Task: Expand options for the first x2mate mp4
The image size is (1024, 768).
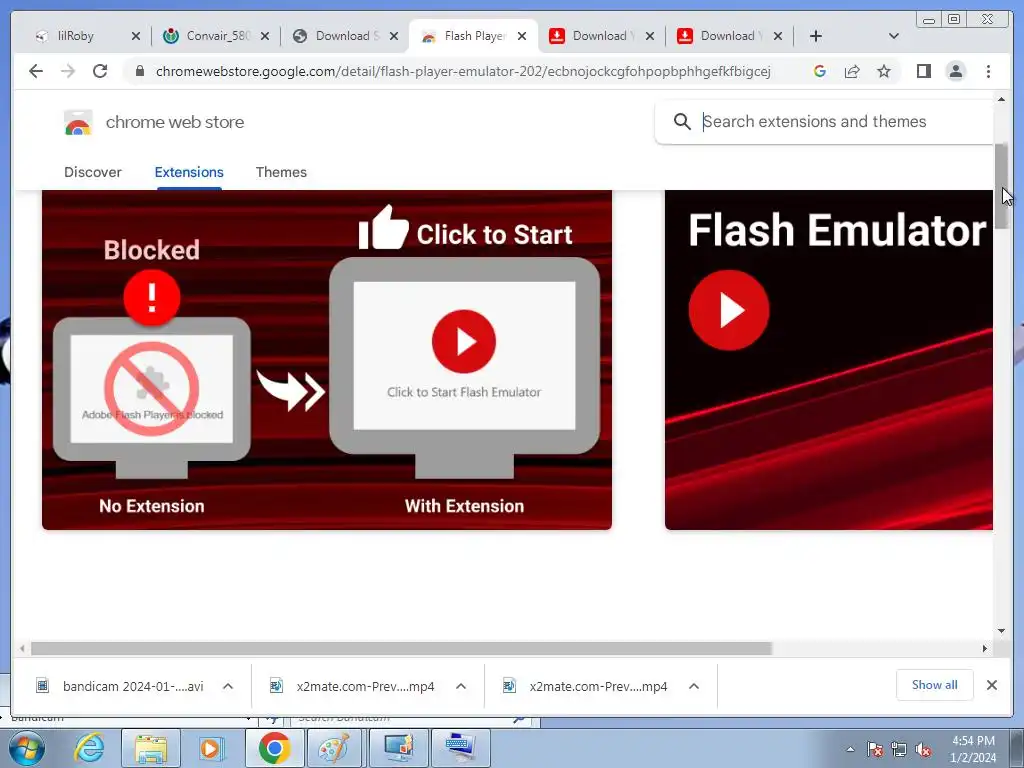Action: (461, 686)
